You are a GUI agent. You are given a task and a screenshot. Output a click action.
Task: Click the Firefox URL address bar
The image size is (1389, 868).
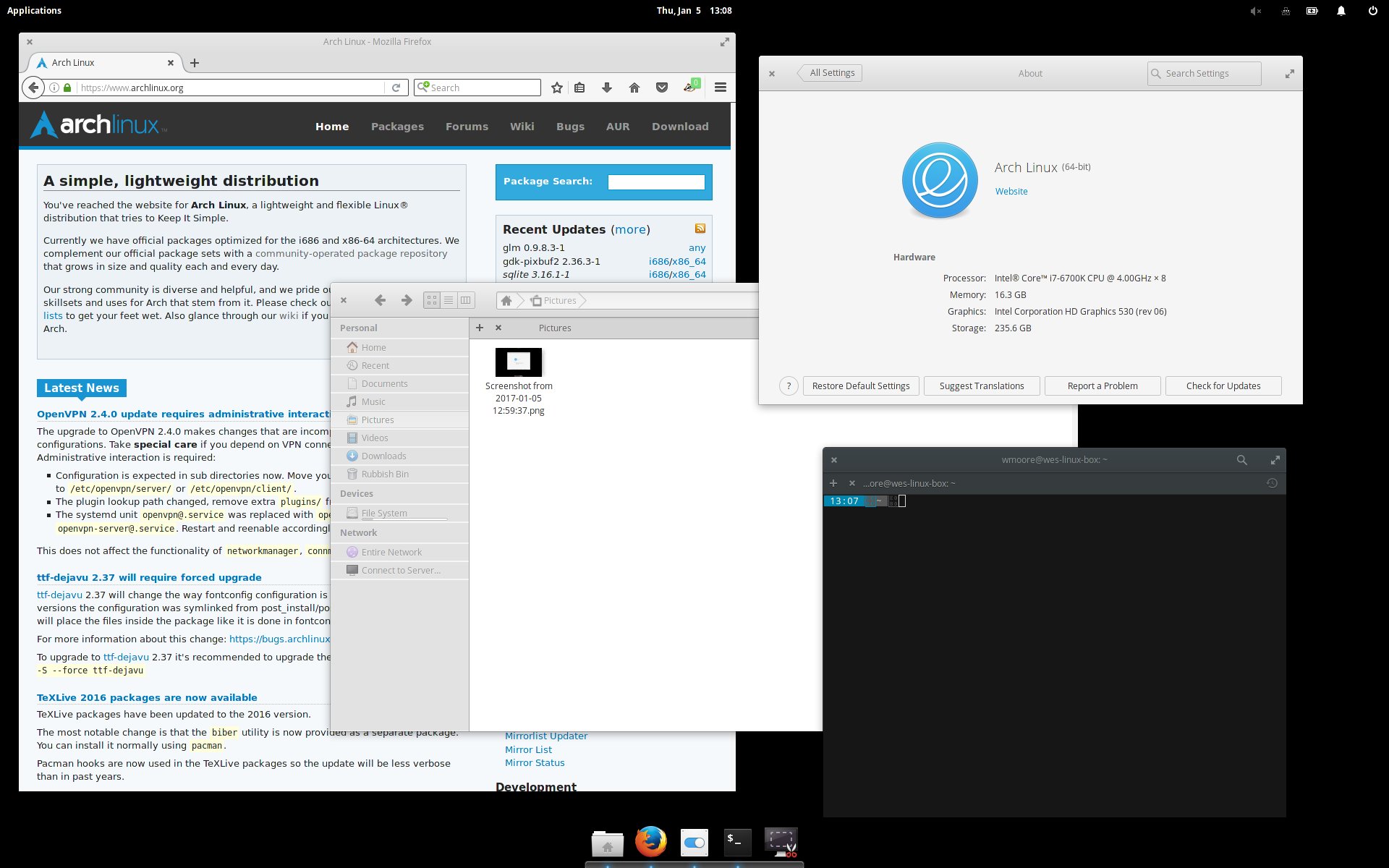230,88
